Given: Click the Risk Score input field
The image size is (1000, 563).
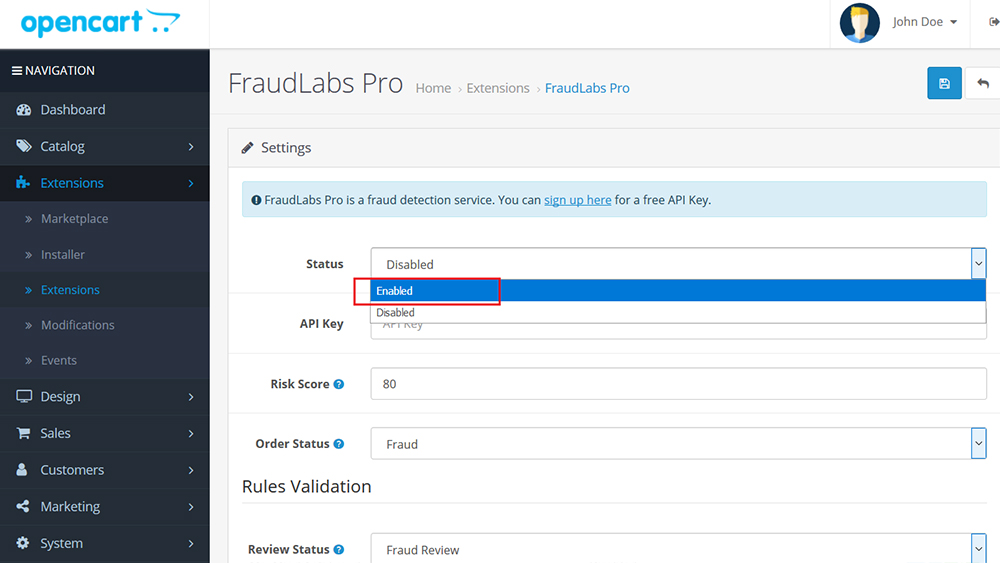Looking at the screenshot, I should 679,384.
